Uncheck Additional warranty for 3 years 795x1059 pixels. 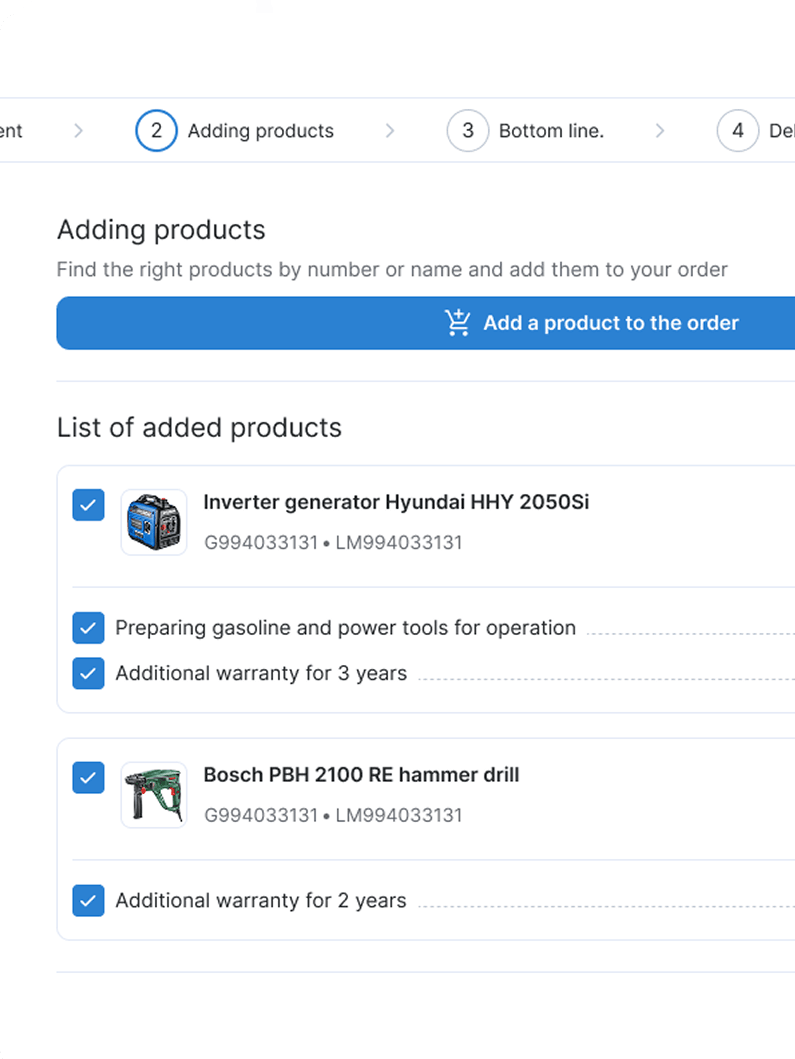[88, 673]
